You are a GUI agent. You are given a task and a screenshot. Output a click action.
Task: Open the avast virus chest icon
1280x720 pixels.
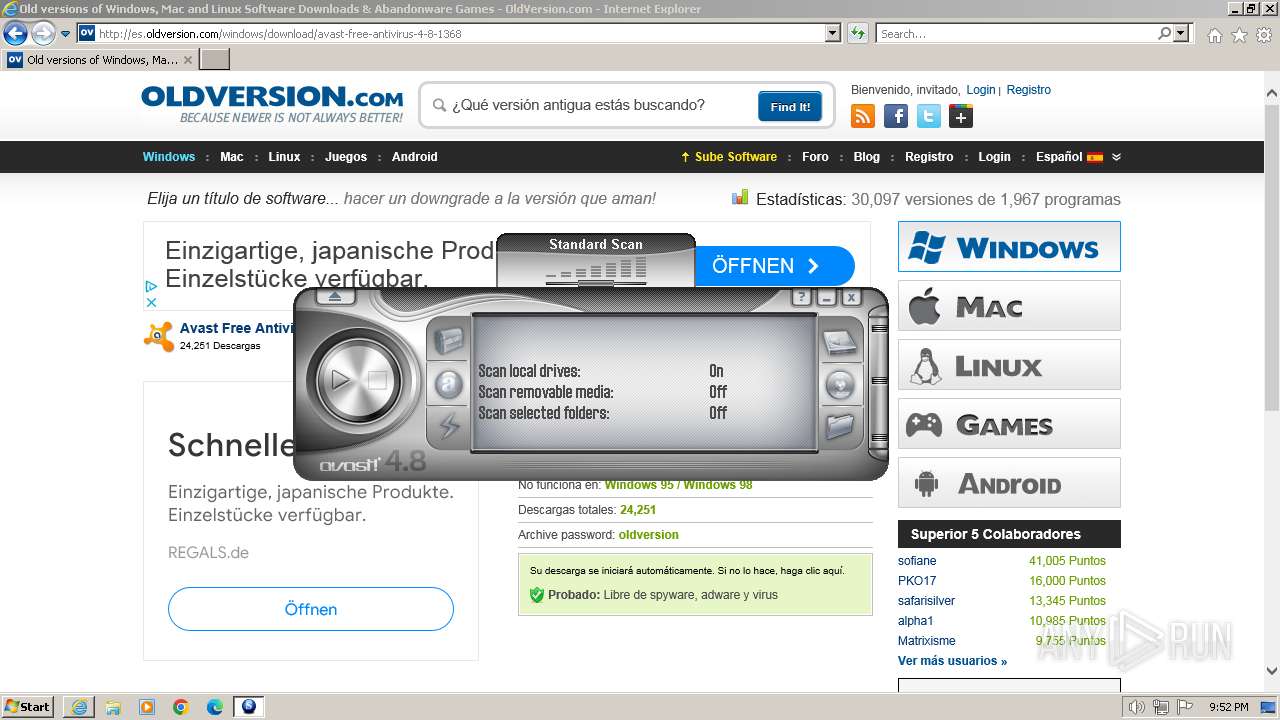[x=449, y=342]
